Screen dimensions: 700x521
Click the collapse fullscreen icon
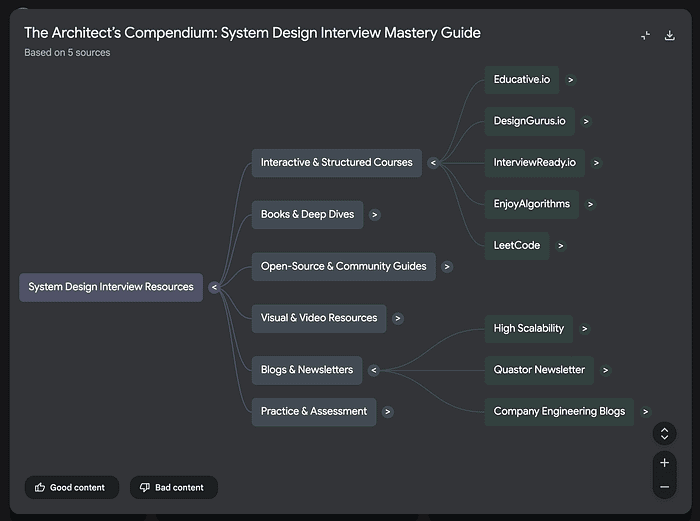pyautogui.click(x=645, y=35)
